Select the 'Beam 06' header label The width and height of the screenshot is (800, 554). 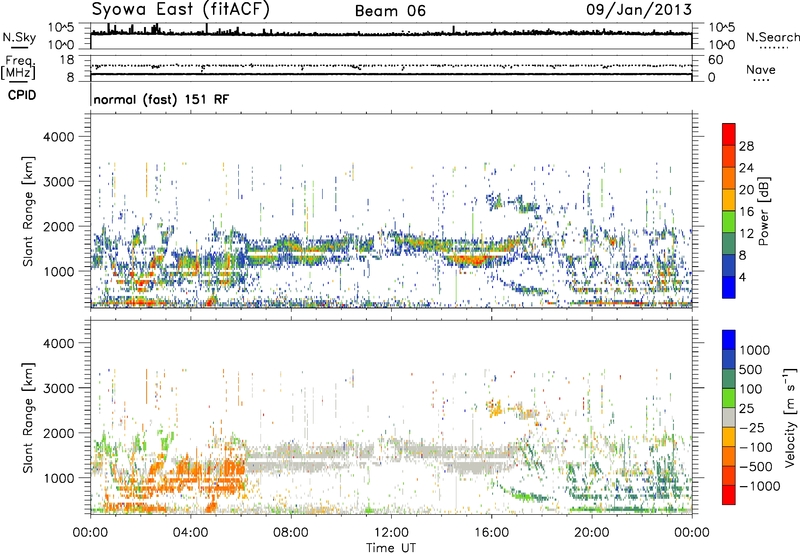(390, 11)
